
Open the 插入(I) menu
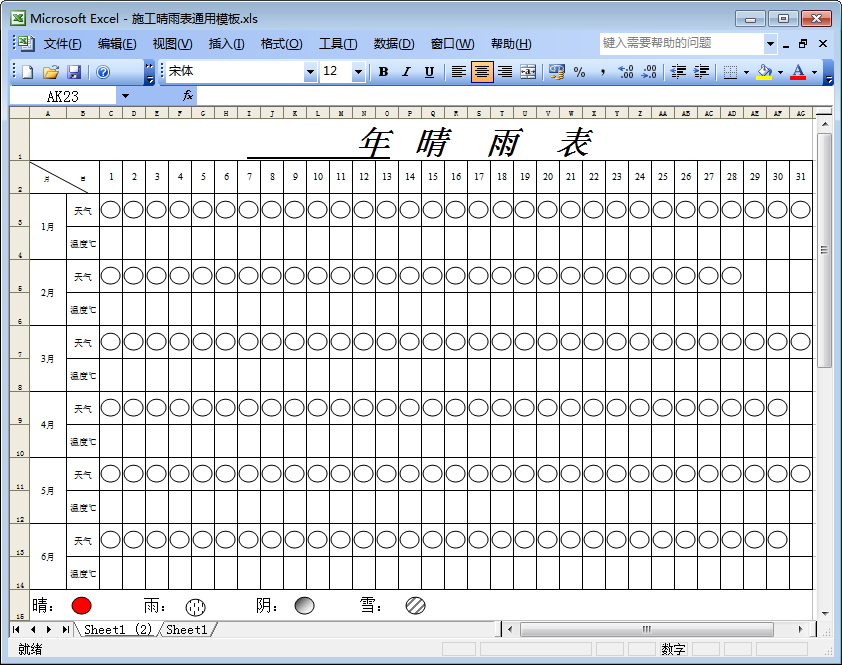(226, 44)
